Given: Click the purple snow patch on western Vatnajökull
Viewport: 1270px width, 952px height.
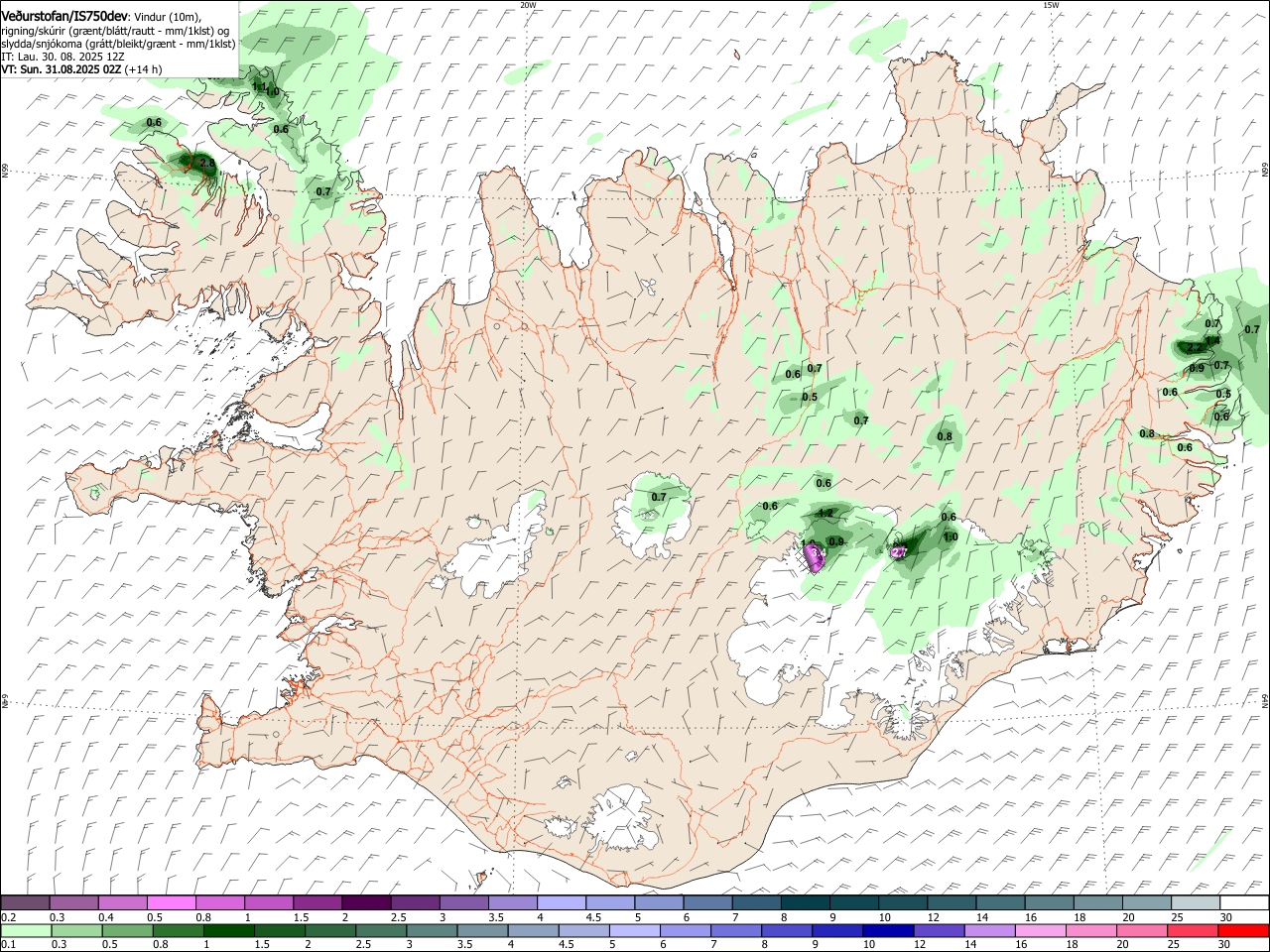Looking at the screenshot, I should (x=815, y=558).
